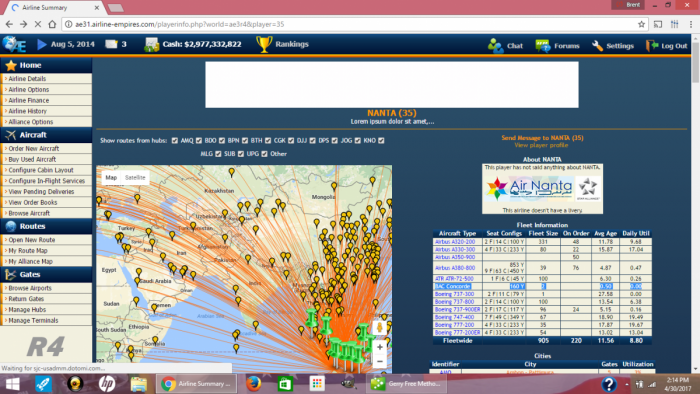Click Send Message to NANTA link

point(542,138)
